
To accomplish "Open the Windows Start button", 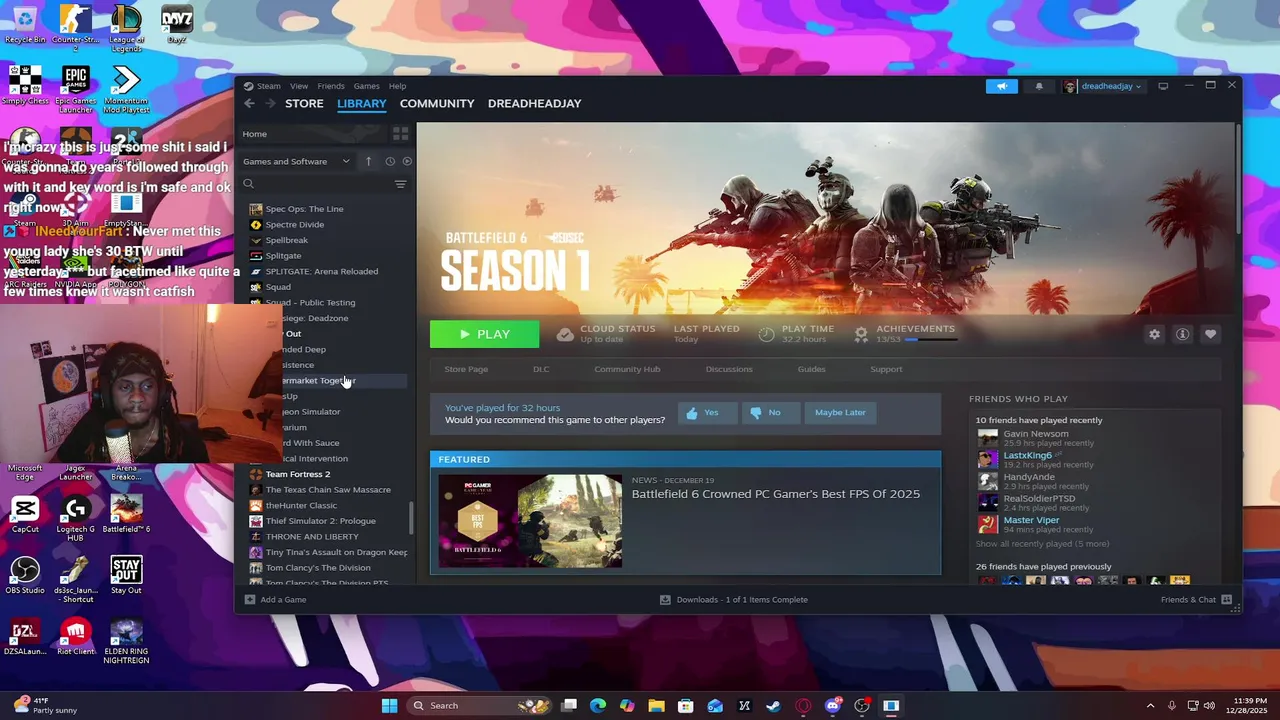I will [x=389, y=706].
